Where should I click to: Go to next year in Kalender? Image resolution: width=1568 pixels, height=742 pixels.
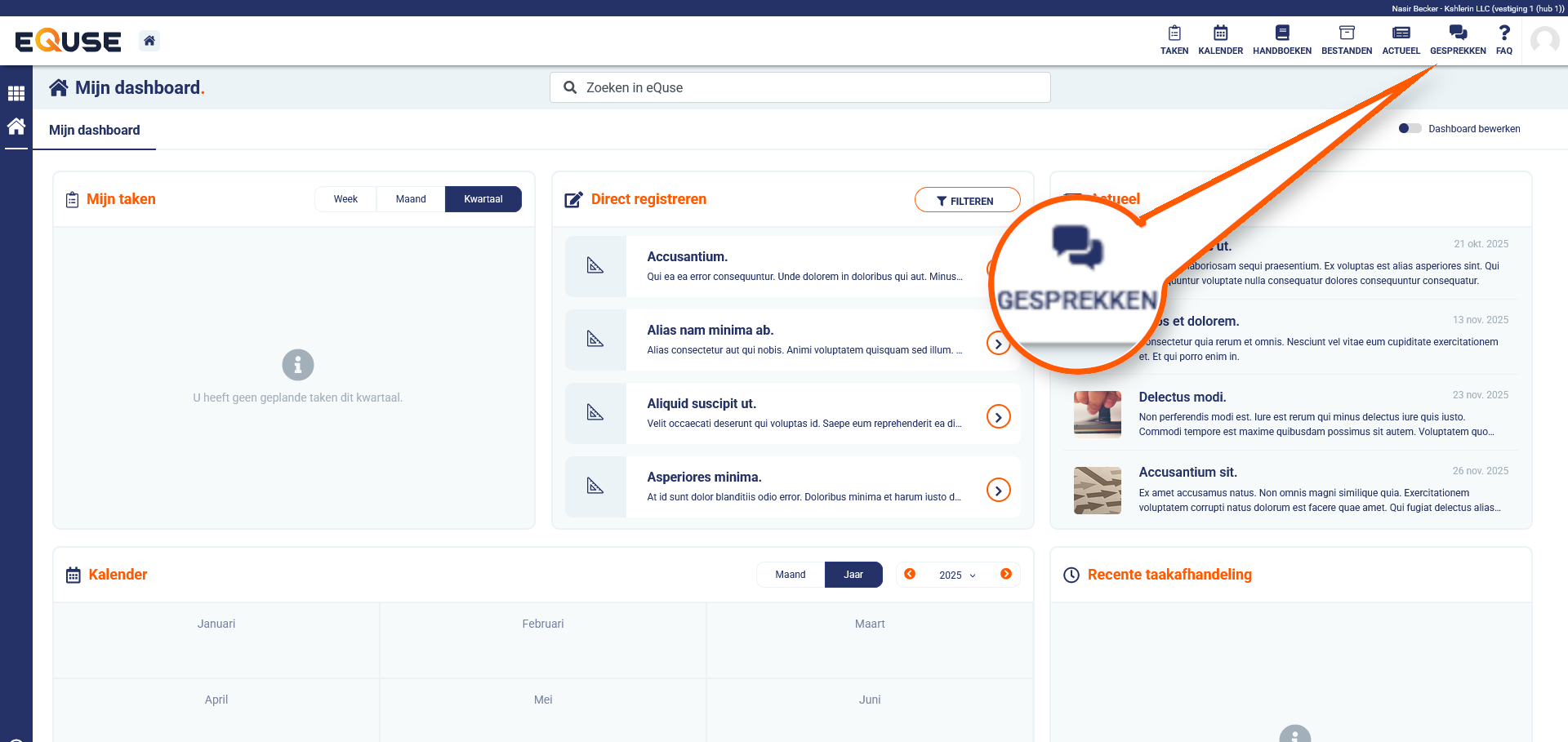[1006, 574]
